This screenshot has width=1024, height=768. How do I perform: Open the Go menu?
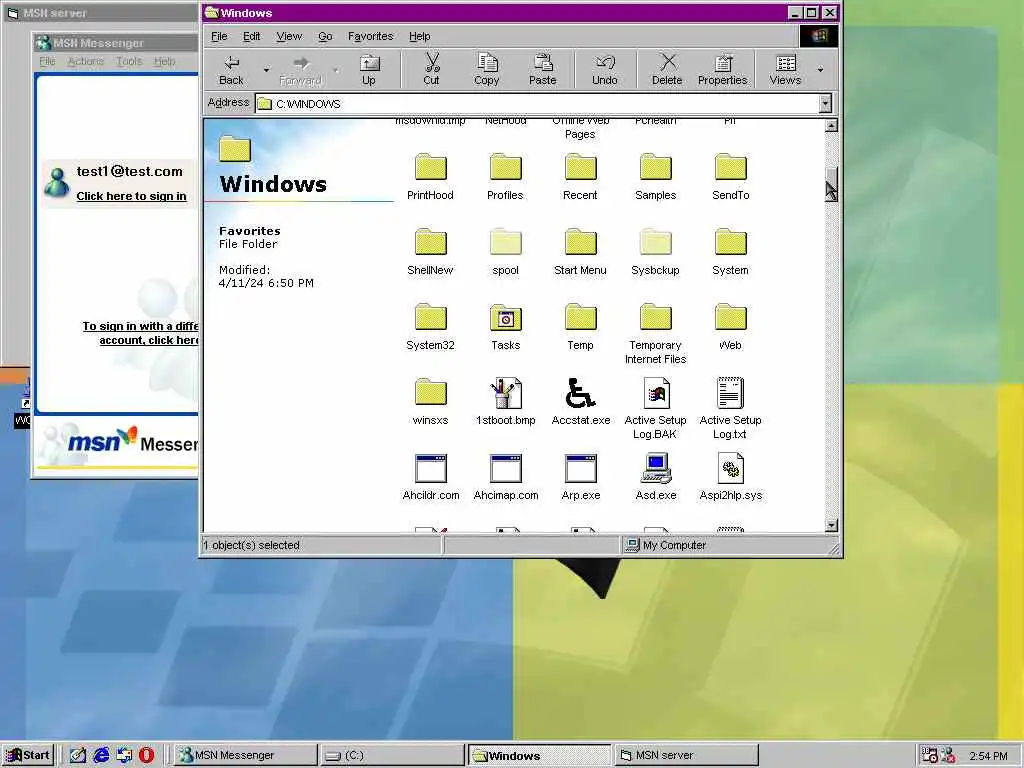(325, 37)
